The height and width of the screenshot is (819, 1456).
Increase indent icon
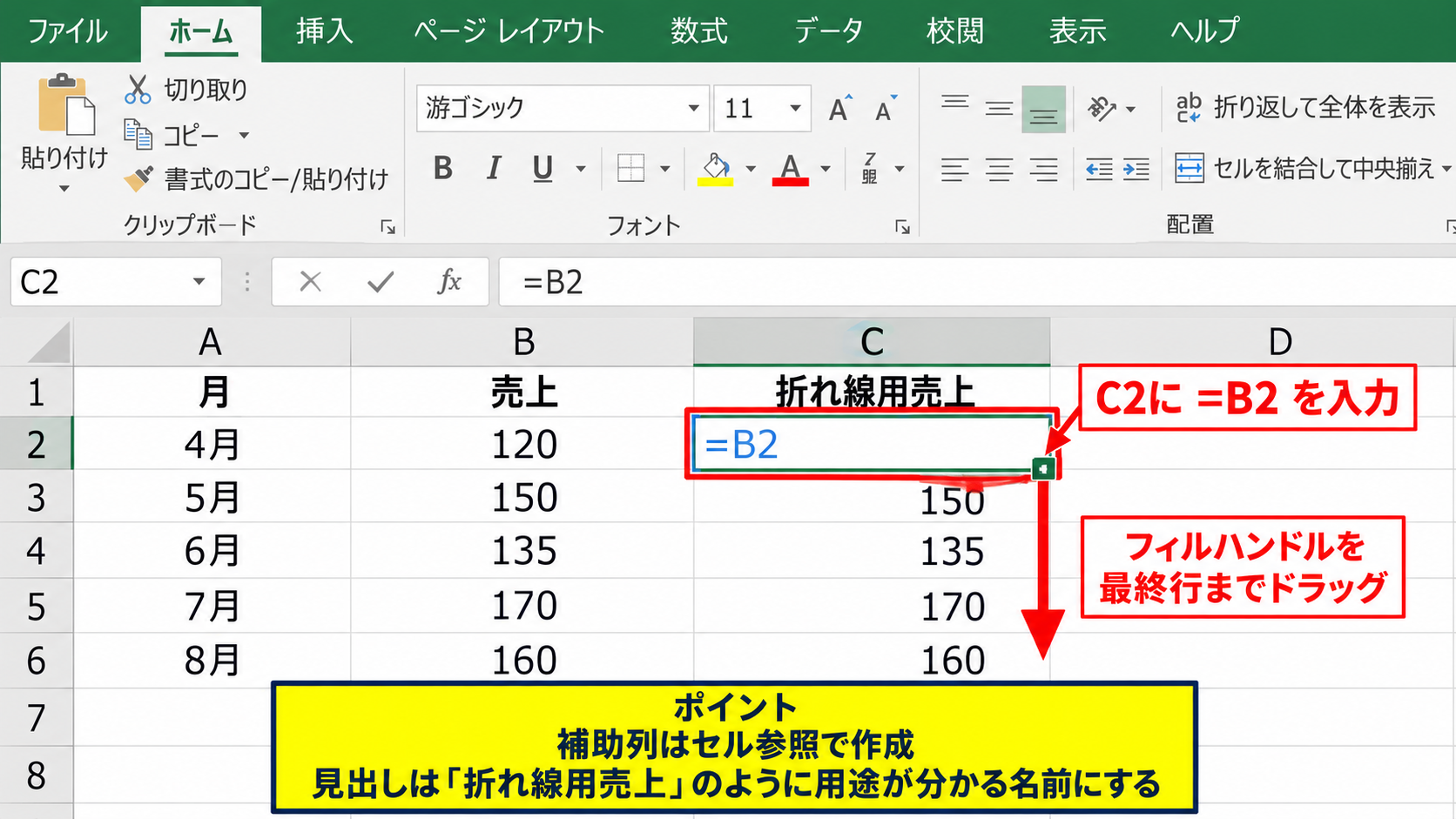pyautogui.click(x=1136, y=169)
